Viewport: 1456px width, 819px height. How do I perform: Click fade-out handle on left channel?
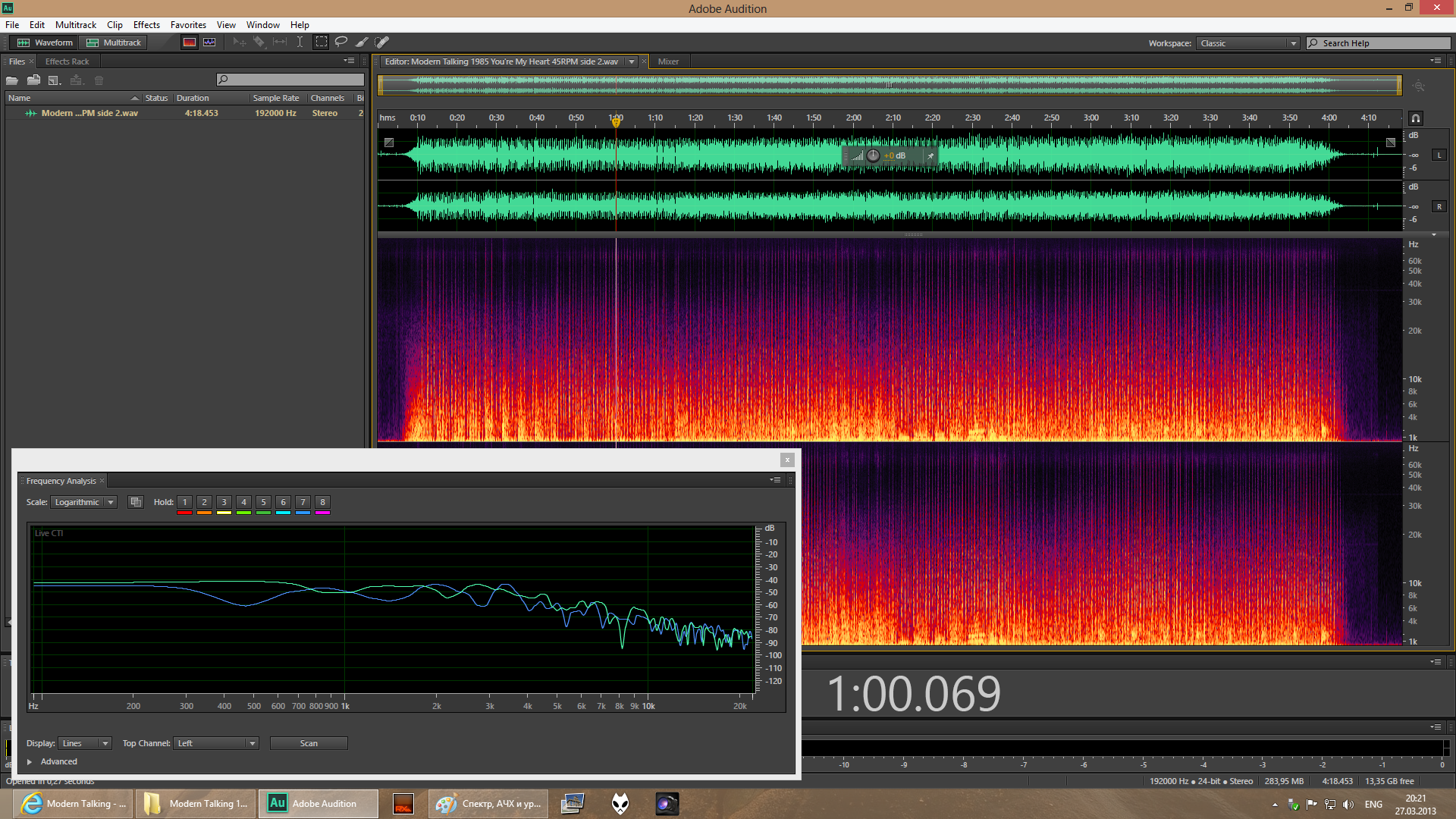(x=1391, y=143)
